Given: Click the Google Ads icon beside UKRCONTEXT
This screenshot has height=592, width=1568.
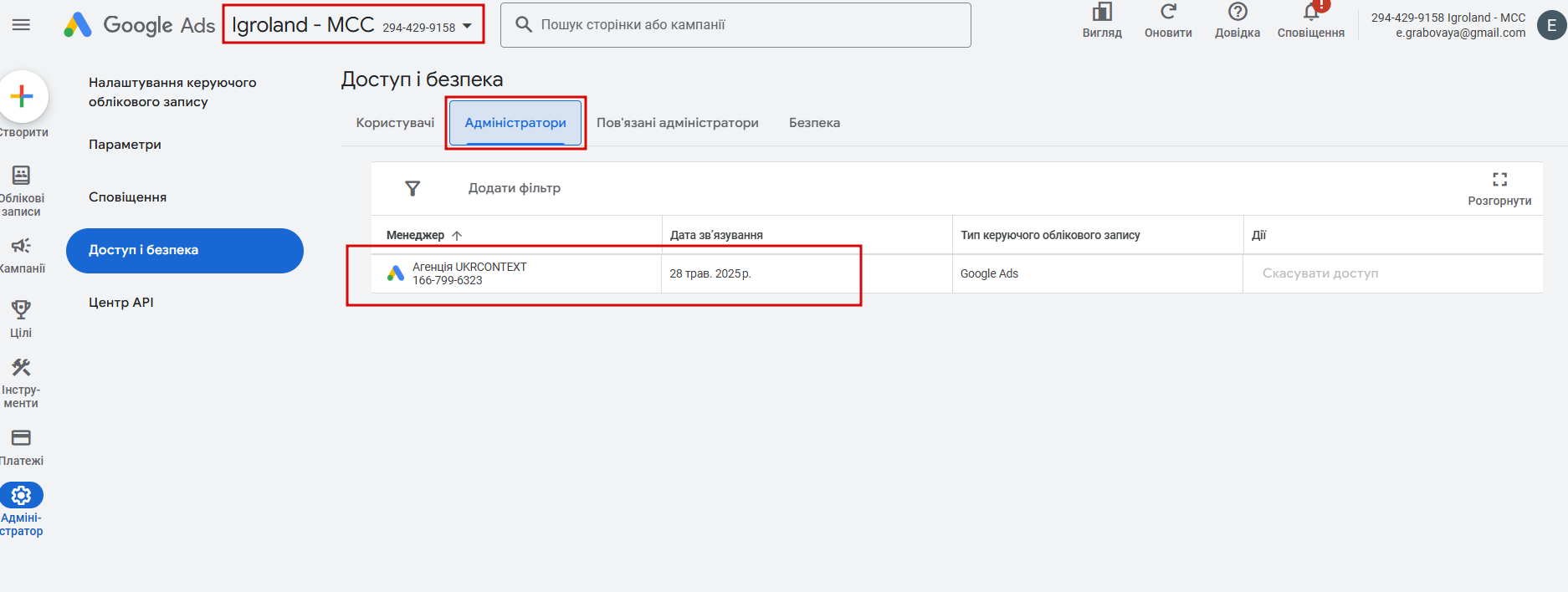Looking at the screenshot, I should 396,273.
